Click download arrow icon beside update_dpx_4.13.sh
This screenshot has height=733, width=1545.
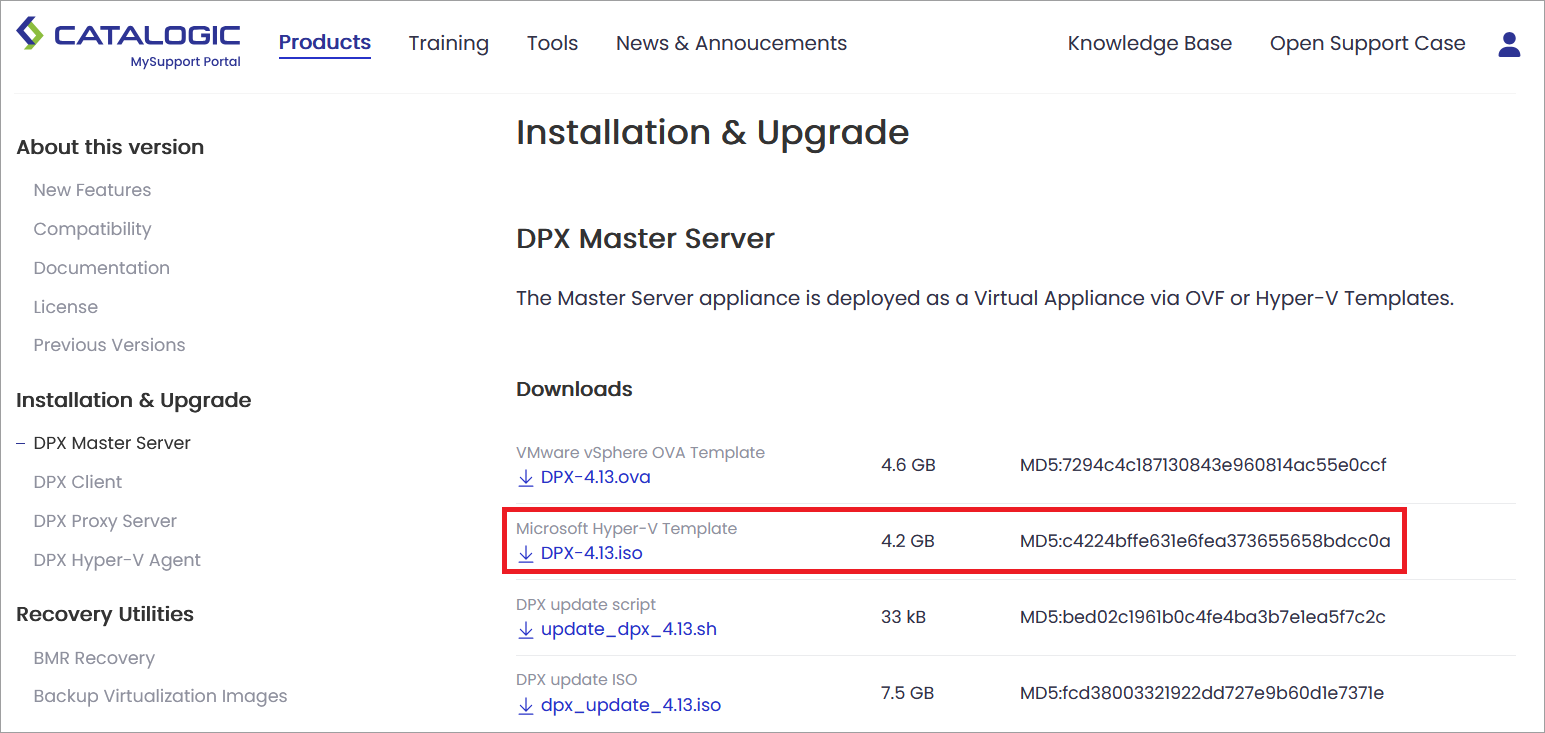(526, 630)
